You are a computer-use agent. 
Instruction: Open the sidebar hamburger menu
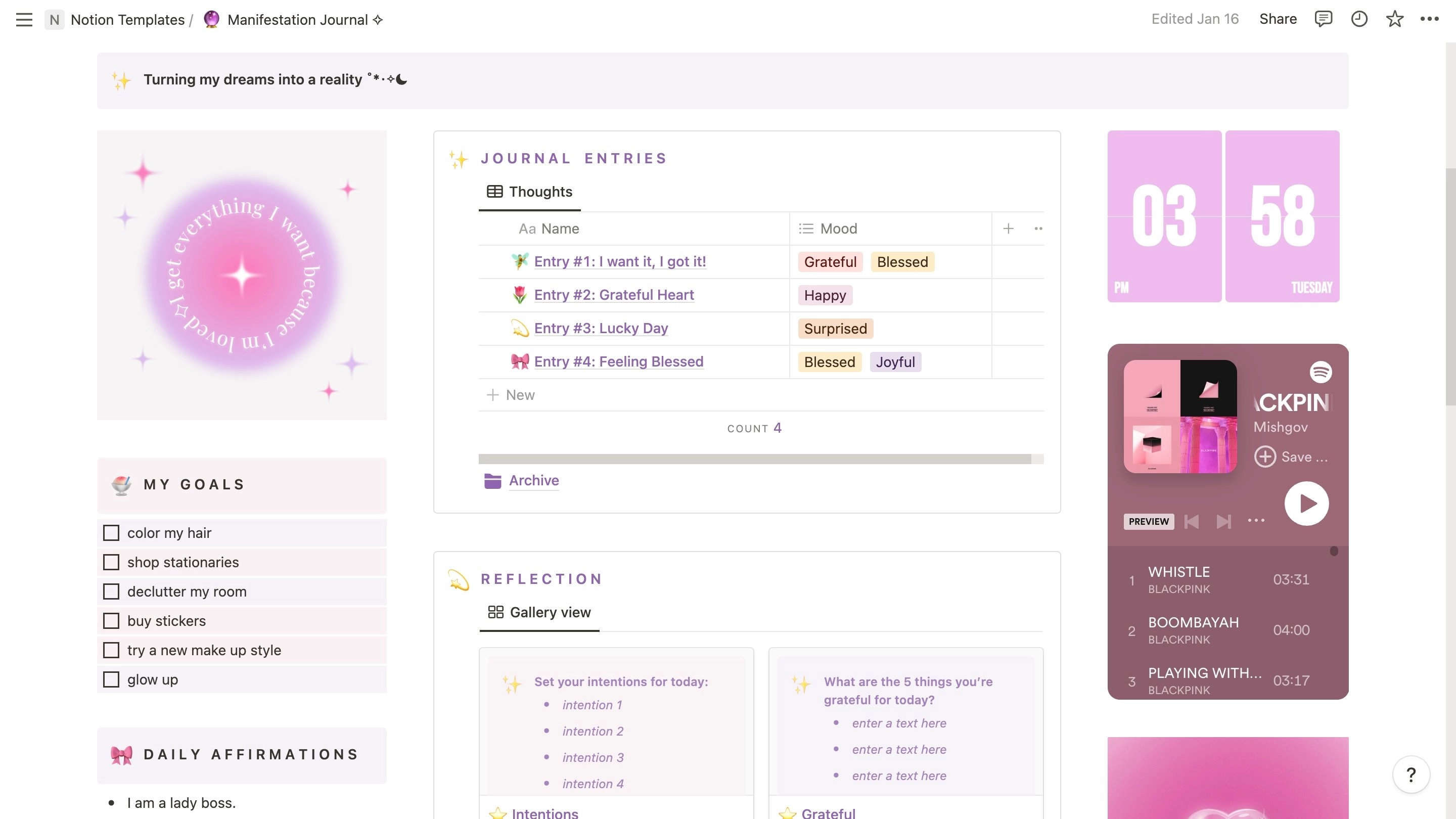(x=24, y=20)
